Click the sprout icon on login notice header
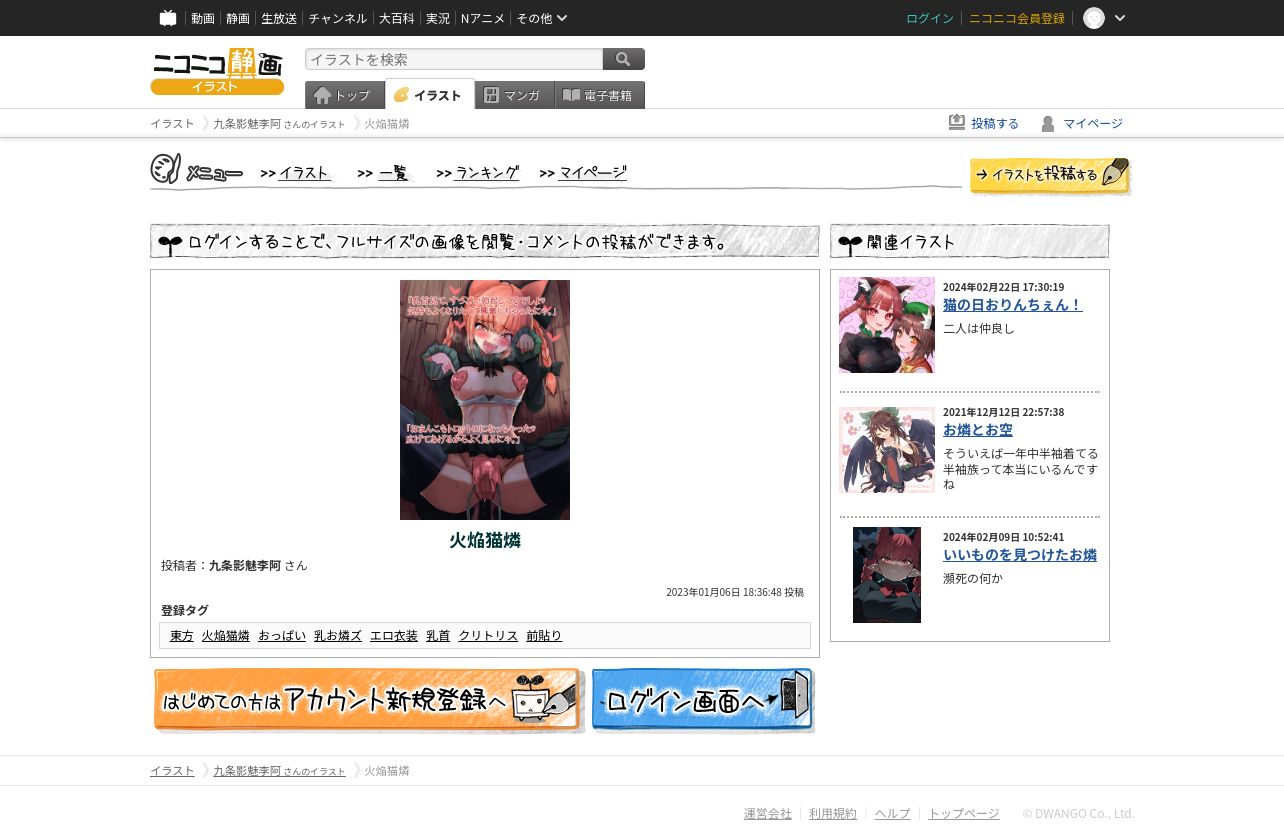The height and width of the screenshot is (840, 1284). coord(170,243)
